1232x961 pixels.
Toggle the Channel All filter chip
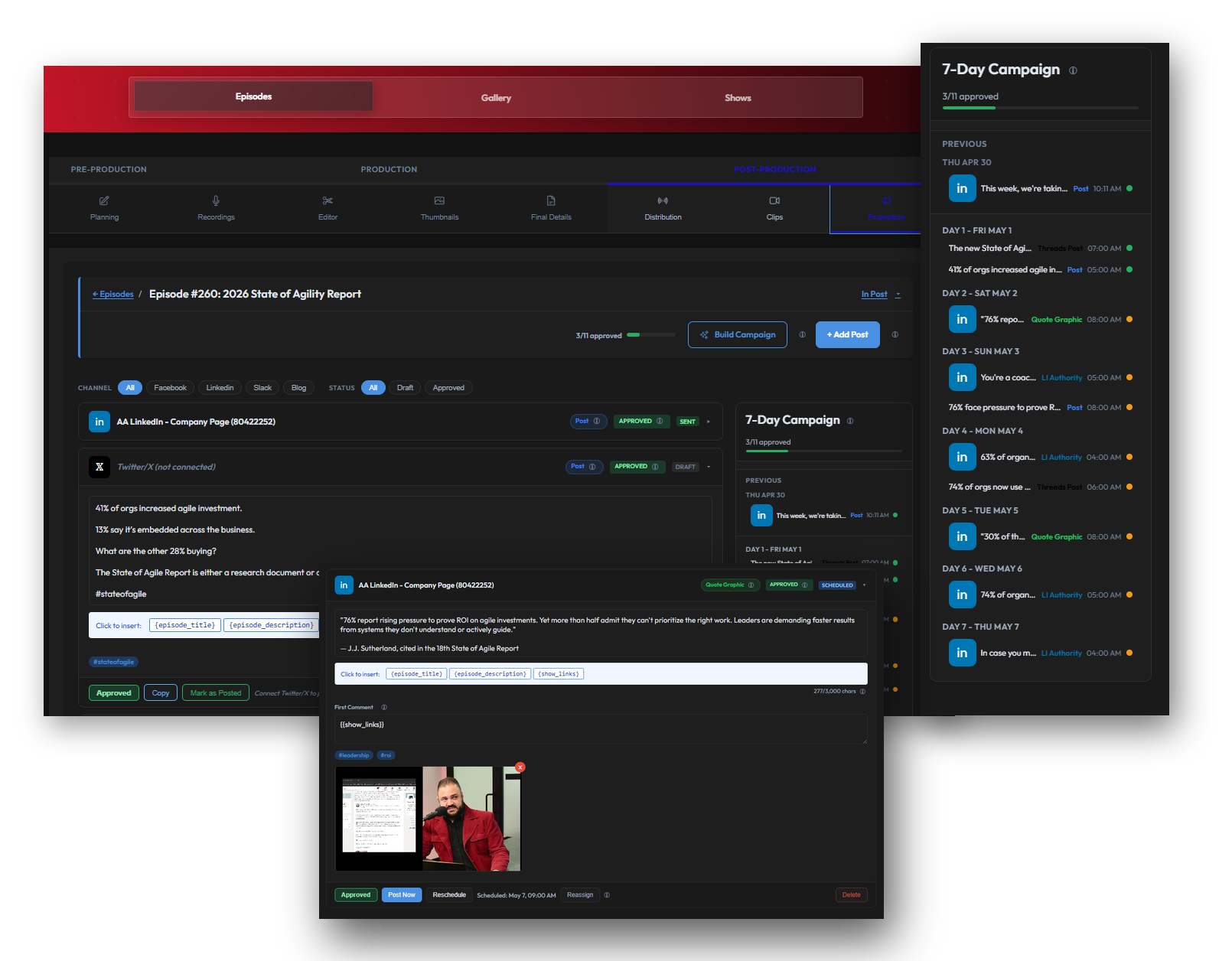(130, 388)
